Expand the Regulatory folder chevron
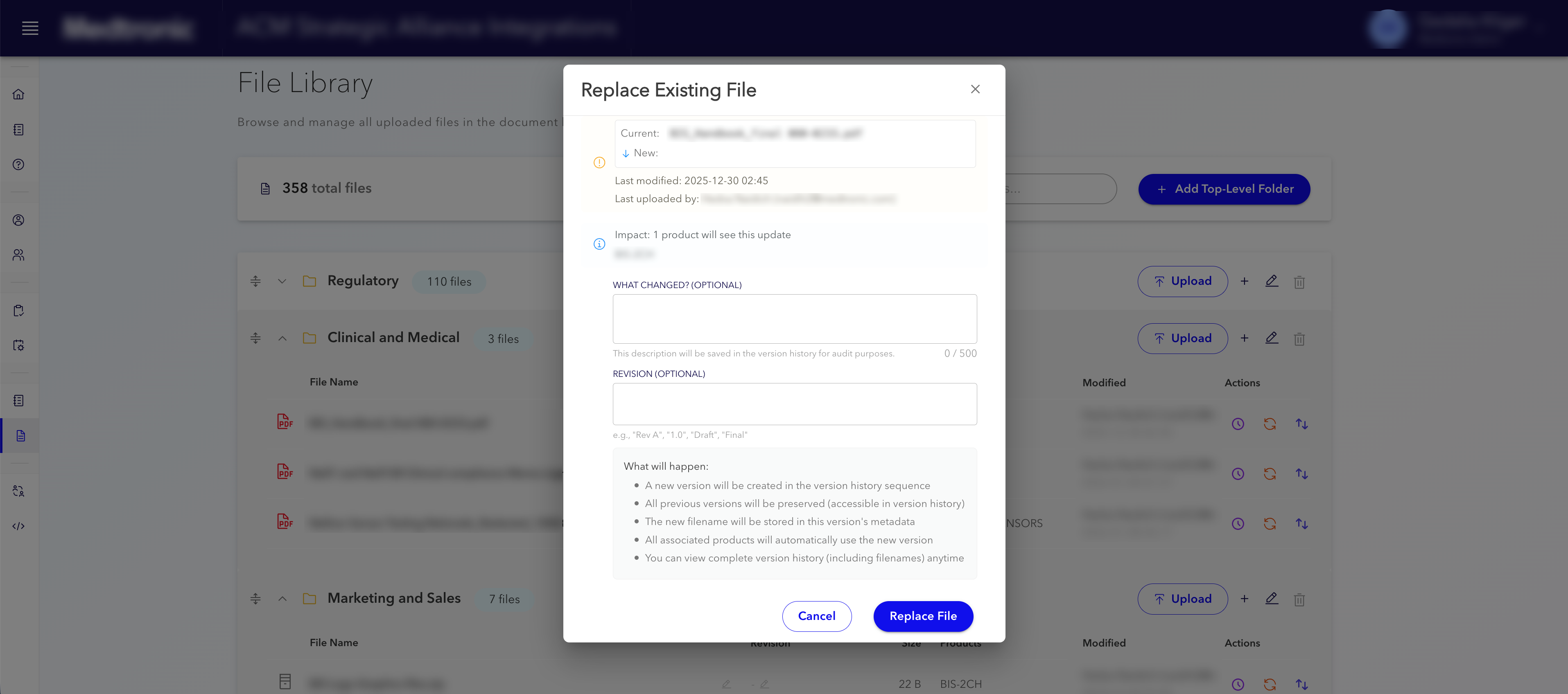The width and height of the screenshot is (1568, 694). (282, 282)
